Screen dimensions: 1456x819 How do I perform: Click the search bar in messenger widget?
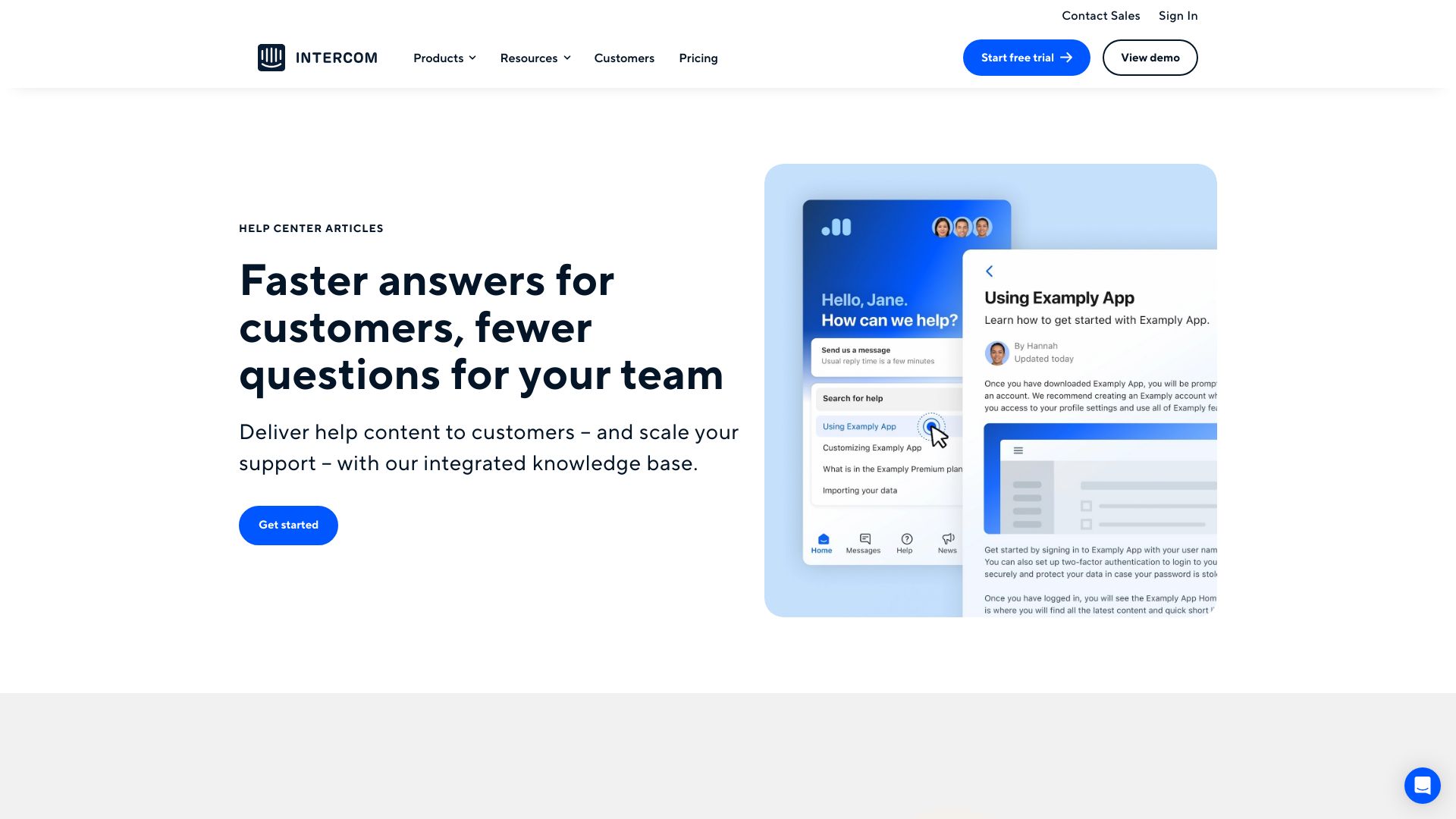884,397
